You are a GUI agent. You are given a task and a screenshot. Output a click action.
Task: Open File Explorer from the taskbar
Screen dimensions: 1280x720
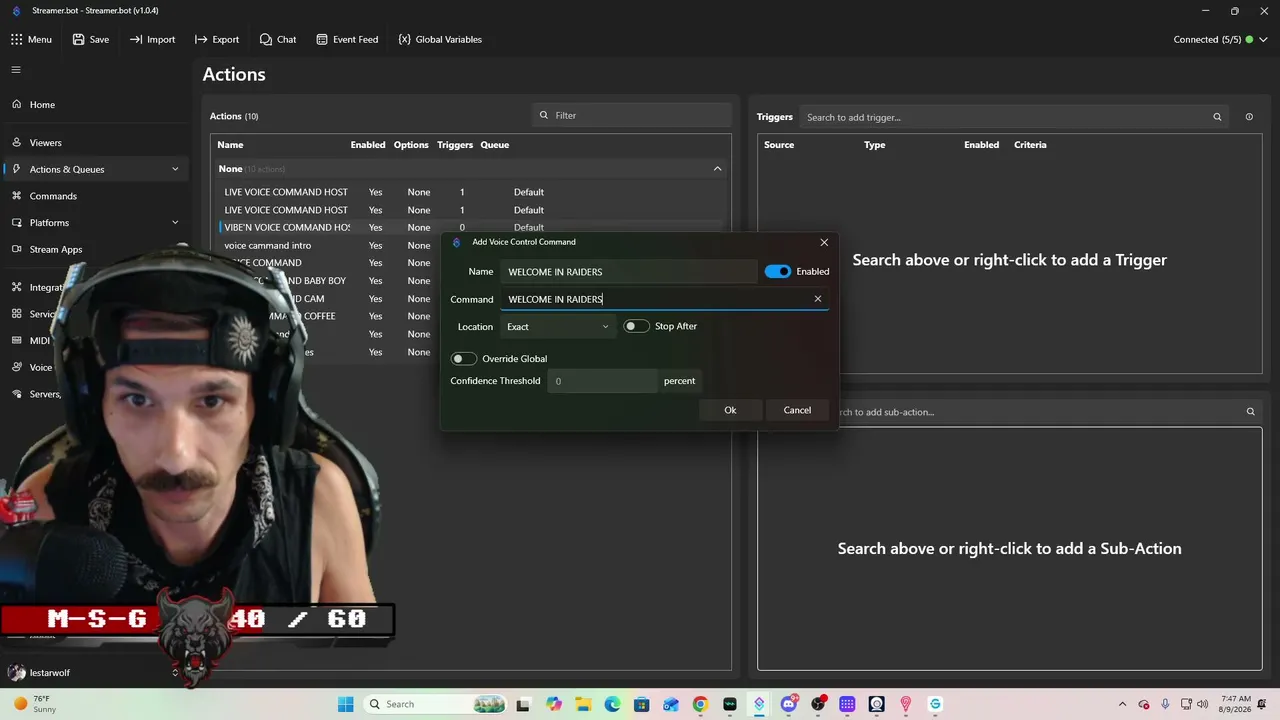[x=583, y=704]
